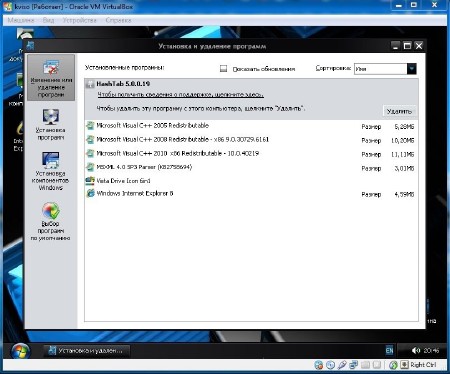Click the Vista Drive Icon entry icon

pyautogui.click(x=90, y=181)
